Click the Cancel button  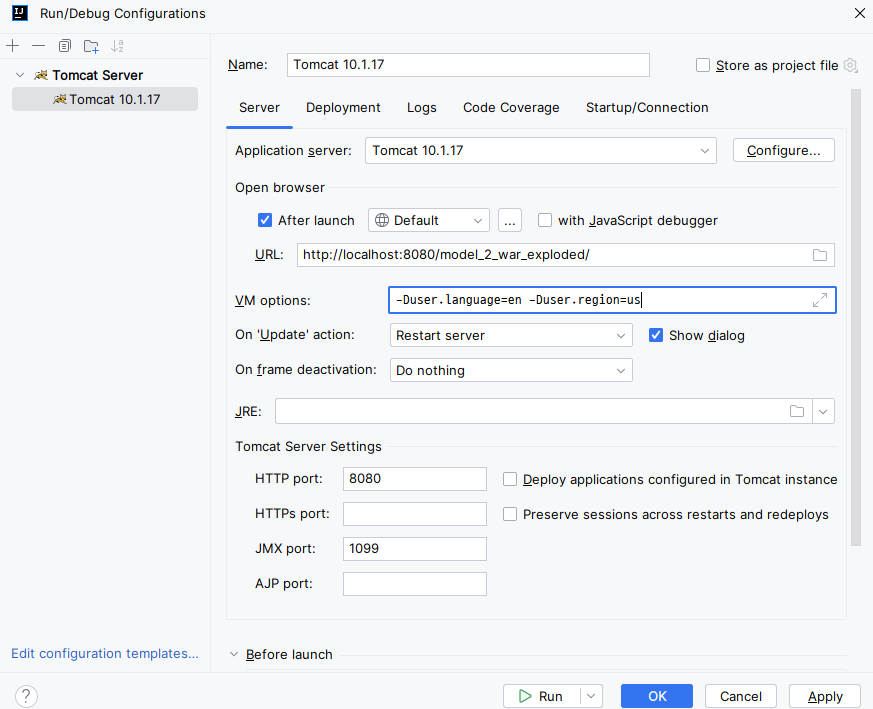coord(740,696)
